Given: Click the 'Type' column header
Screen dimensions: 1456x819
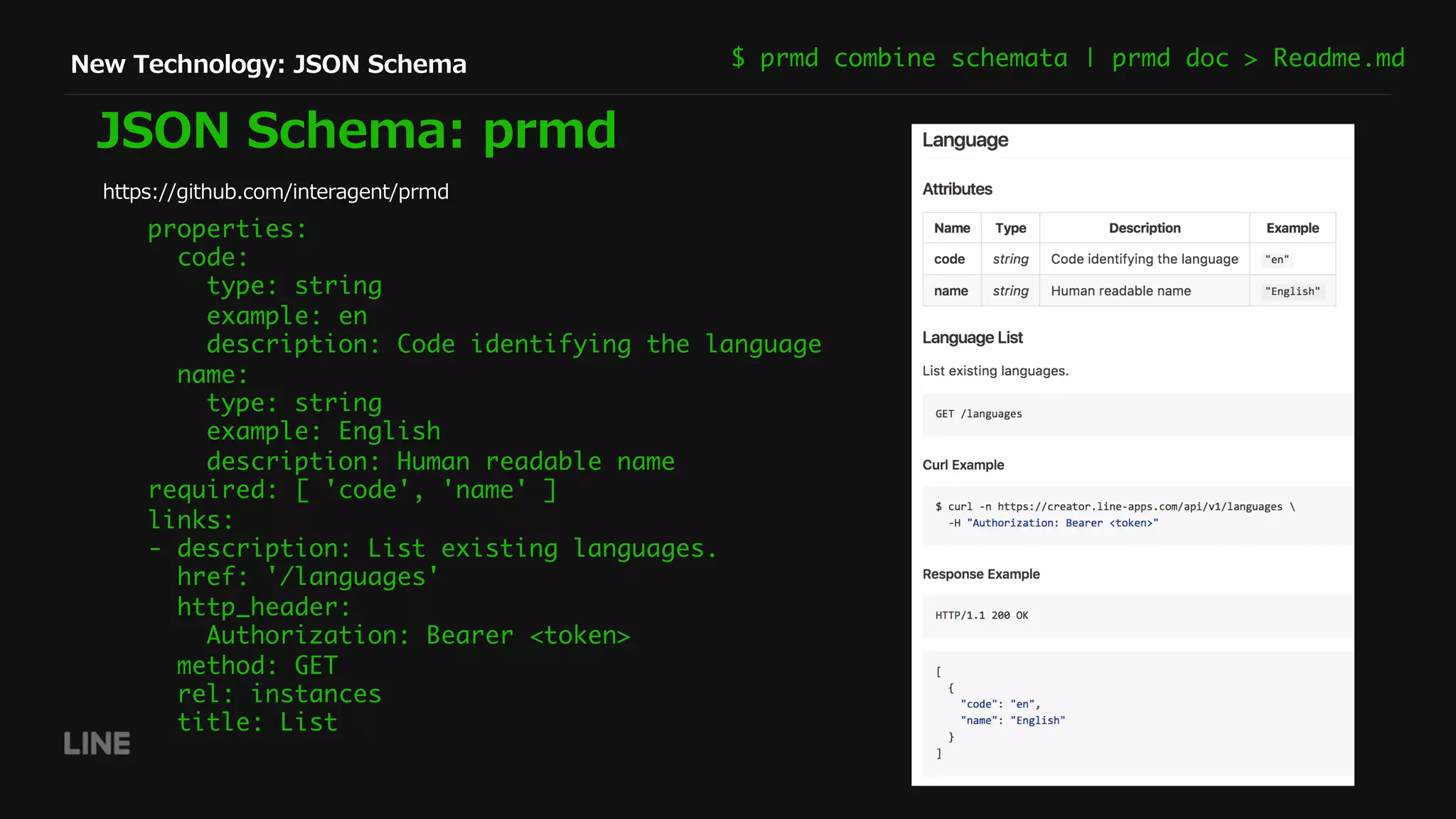Looking at the screenshot, I should 1010,228.
